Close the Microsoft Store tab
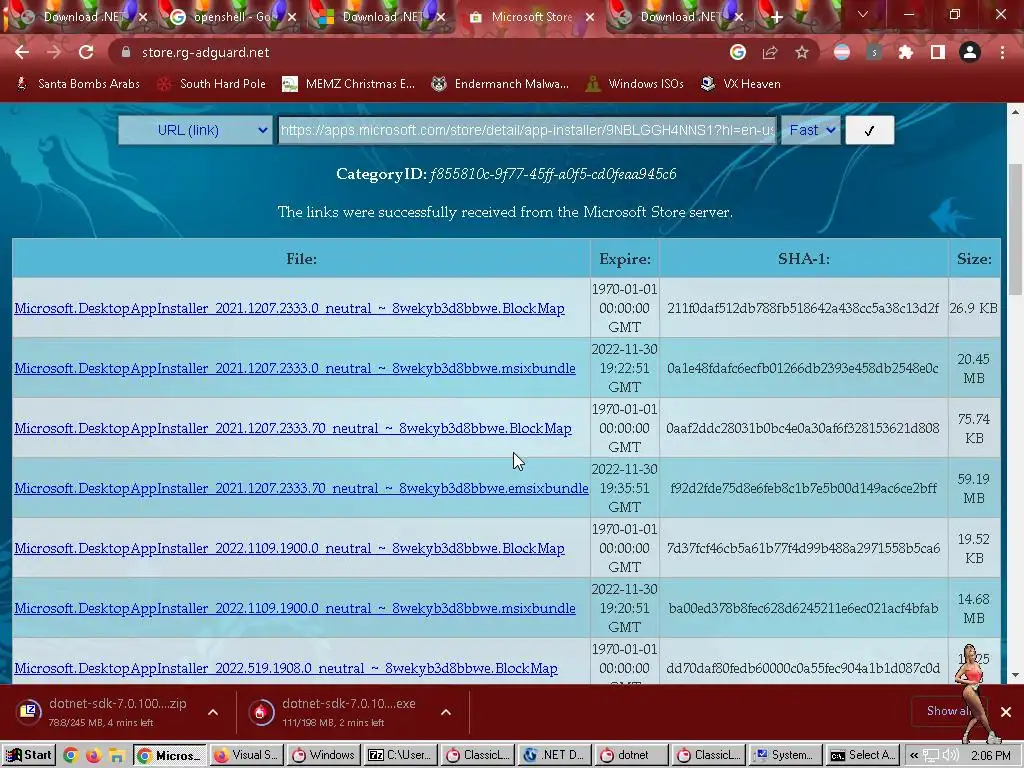1024x768 pixels. pos(590,17)
